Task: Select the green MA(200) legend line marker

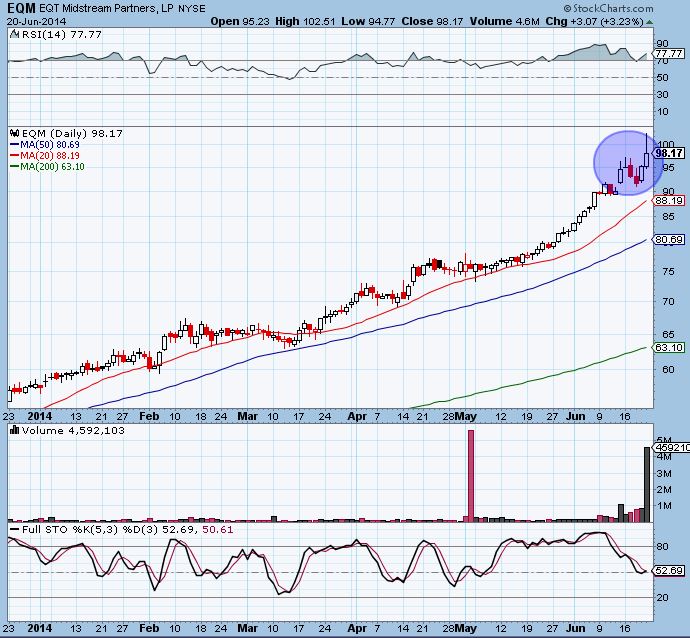Action: (x=14, y=166)
